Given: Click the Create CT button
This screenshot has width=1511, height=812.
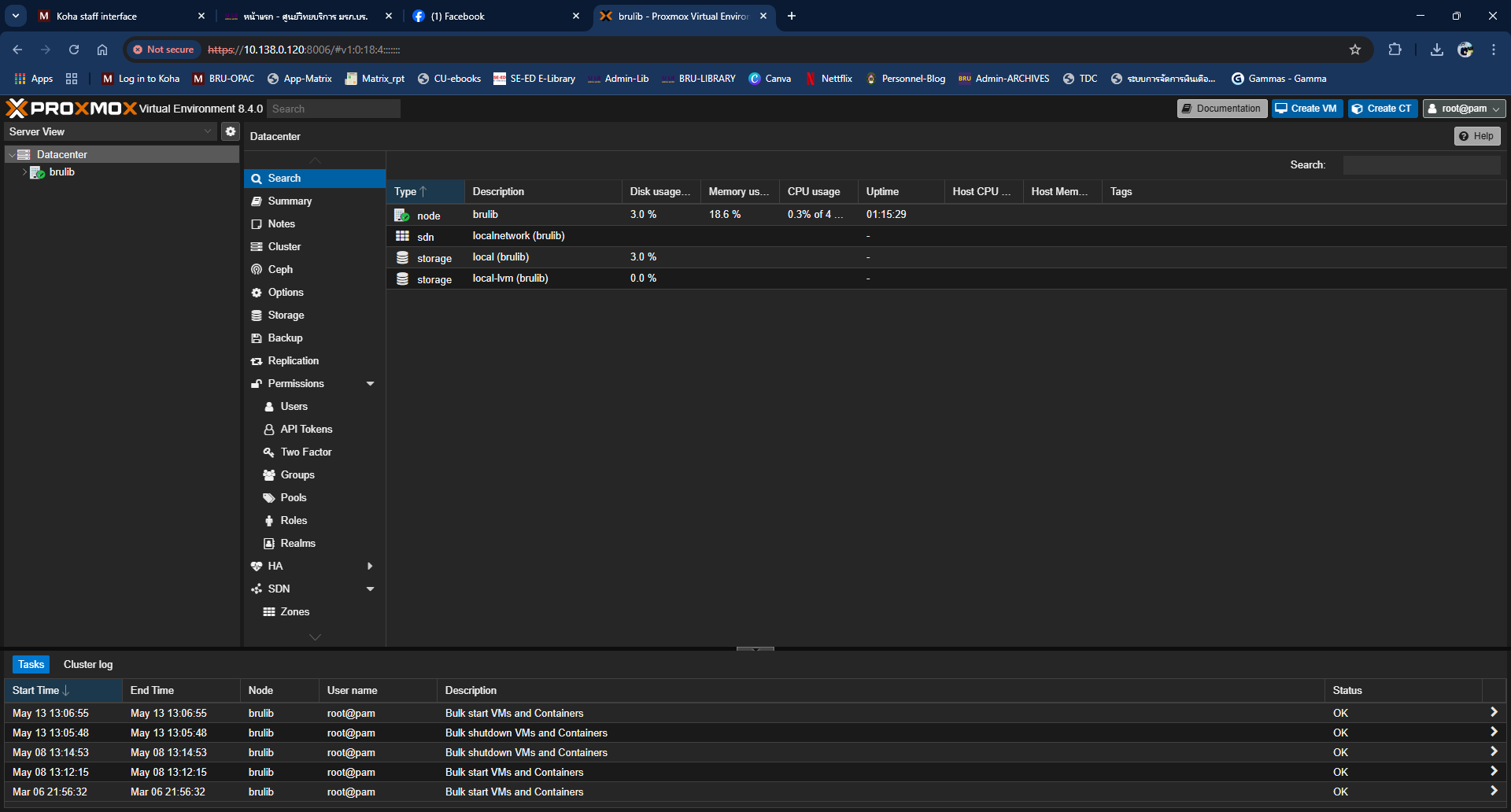Looking at the screenshot, I should [x=1382, y=109].
